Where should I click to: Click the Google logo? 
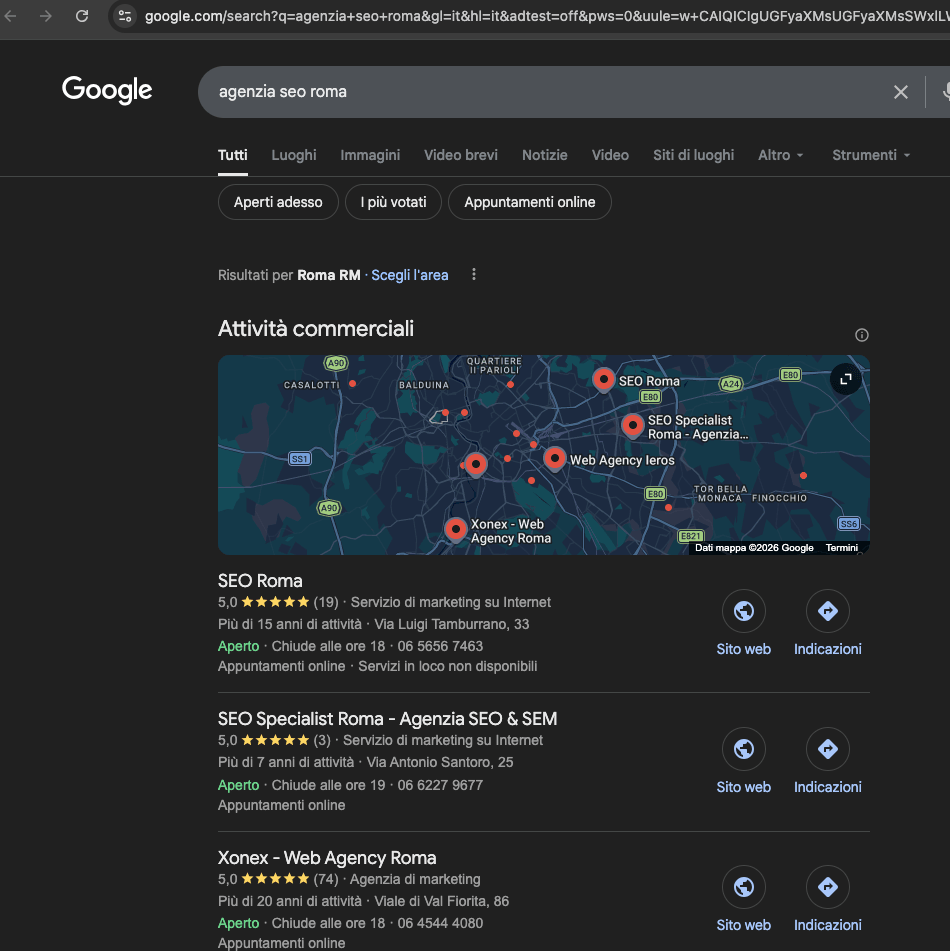click(107, 90)
